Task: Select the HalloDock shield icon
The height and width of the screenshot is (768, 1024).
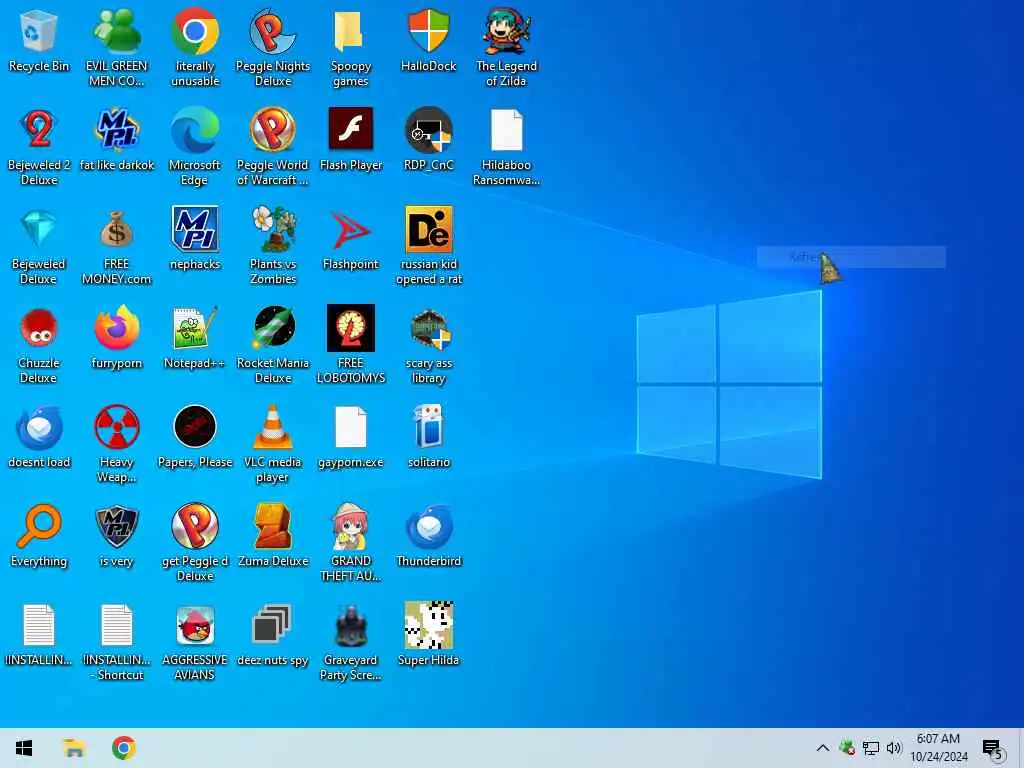Action: 428,31
